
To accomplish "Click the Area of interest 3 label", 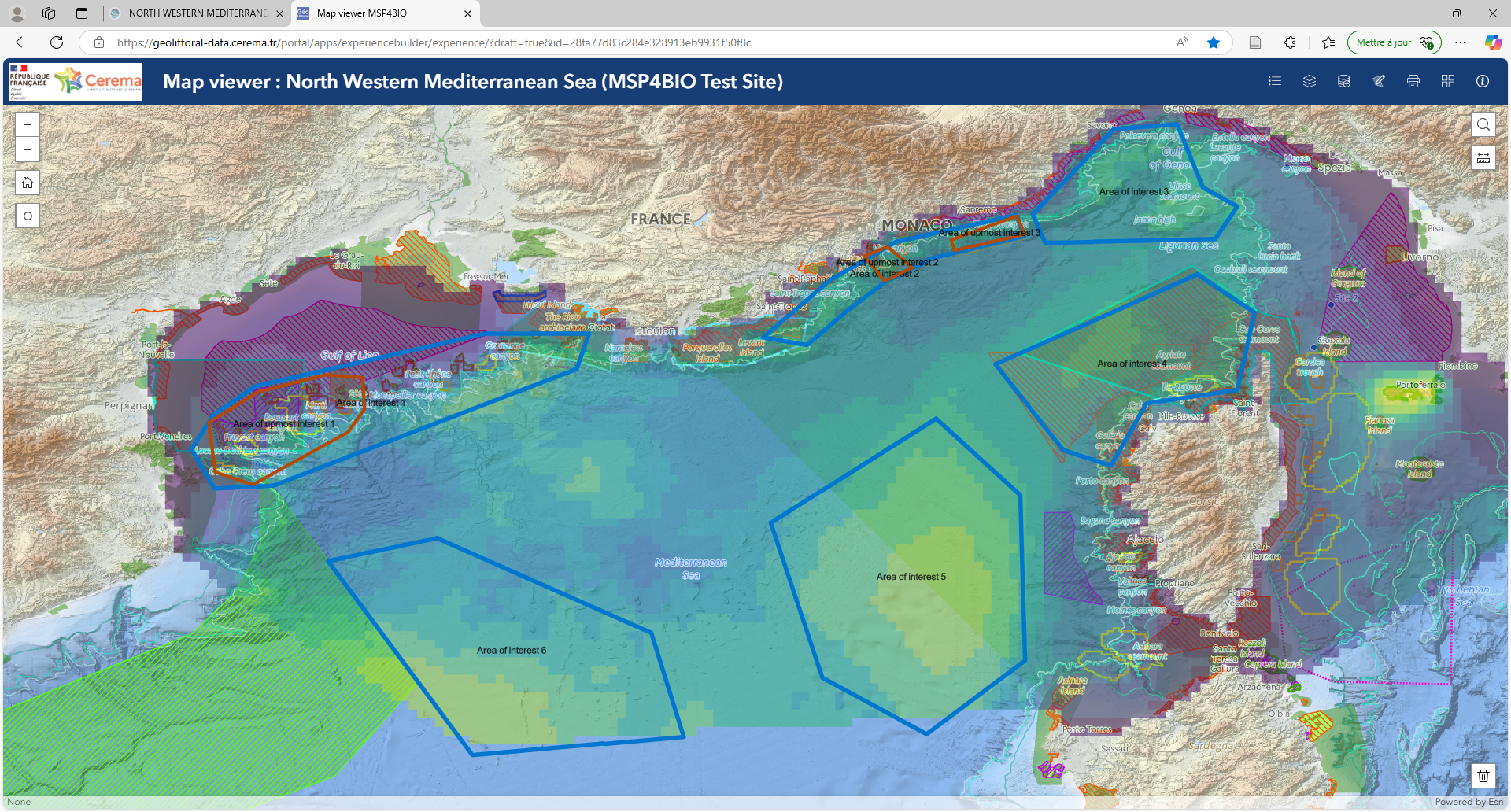I will click(x=1134, y=192).
